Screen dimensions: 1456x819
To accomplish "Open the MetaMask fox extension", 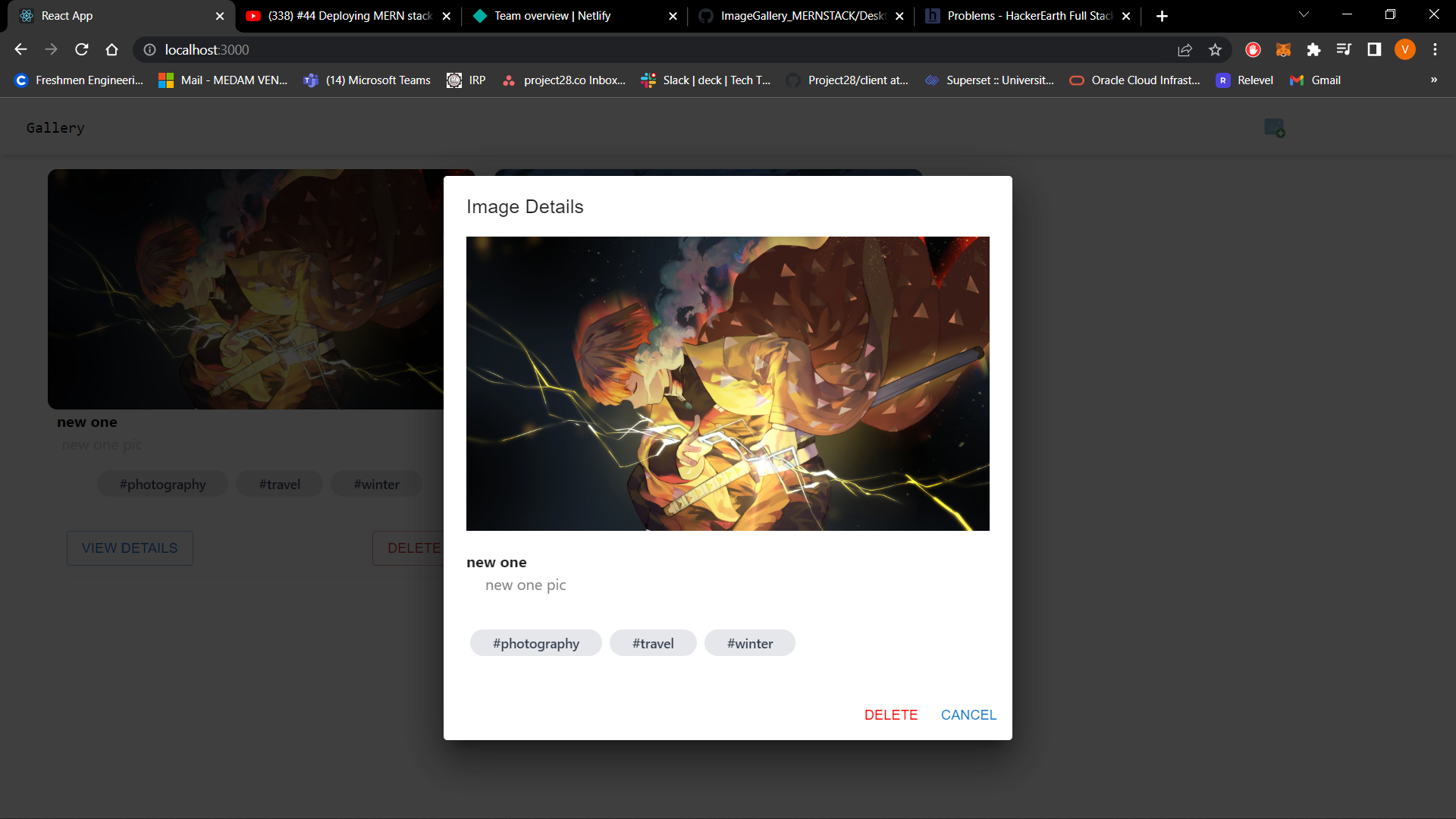I will click(1283, 49).
